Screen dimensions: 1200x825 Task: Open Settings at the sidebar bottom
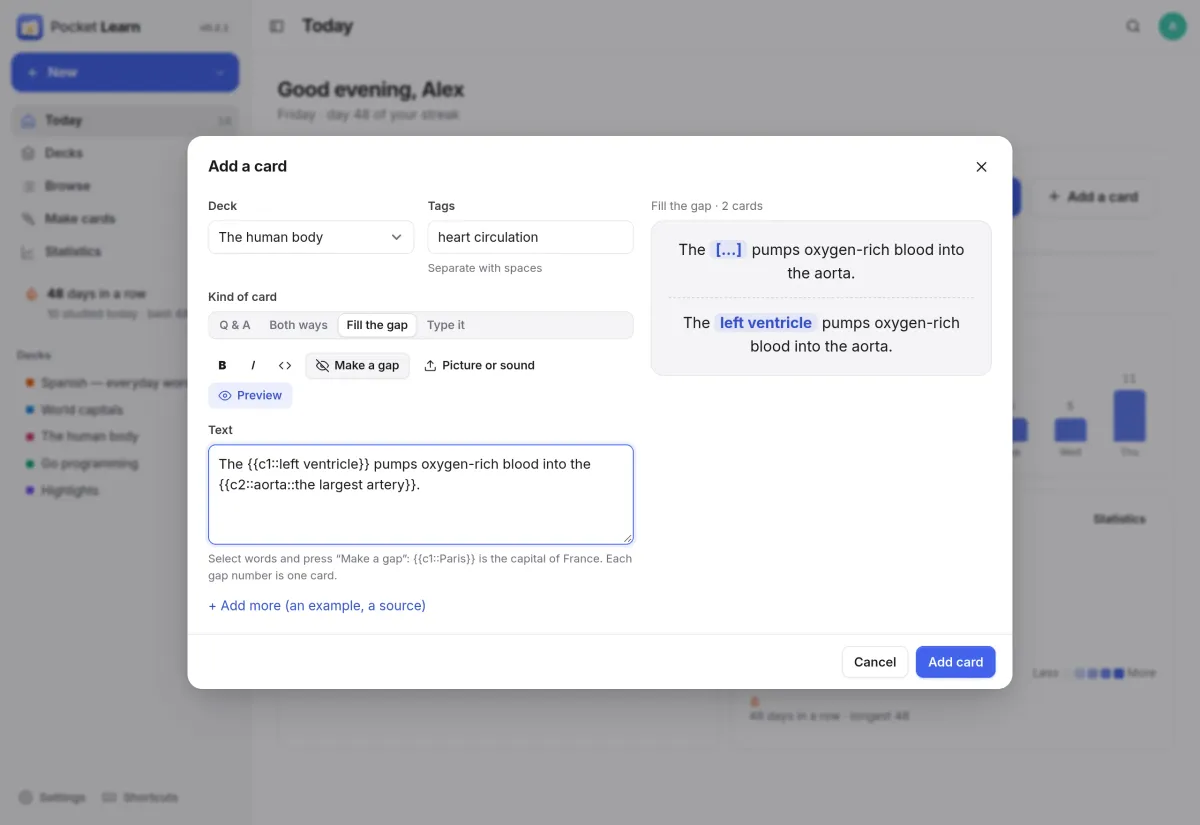pos(52,798)
